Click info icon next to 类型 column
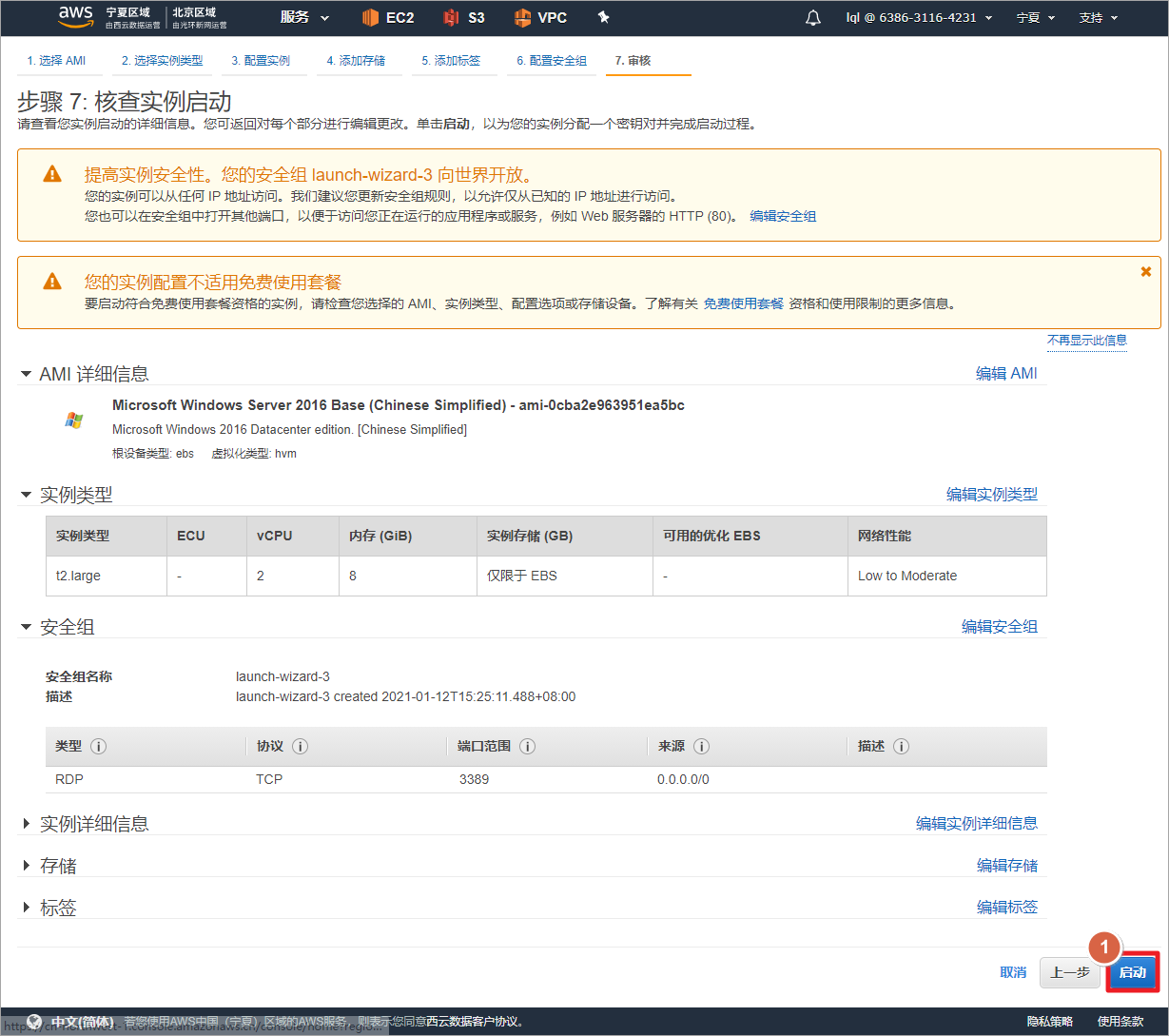Viewport: 1169px width, 1036px height. click(98, 747)
